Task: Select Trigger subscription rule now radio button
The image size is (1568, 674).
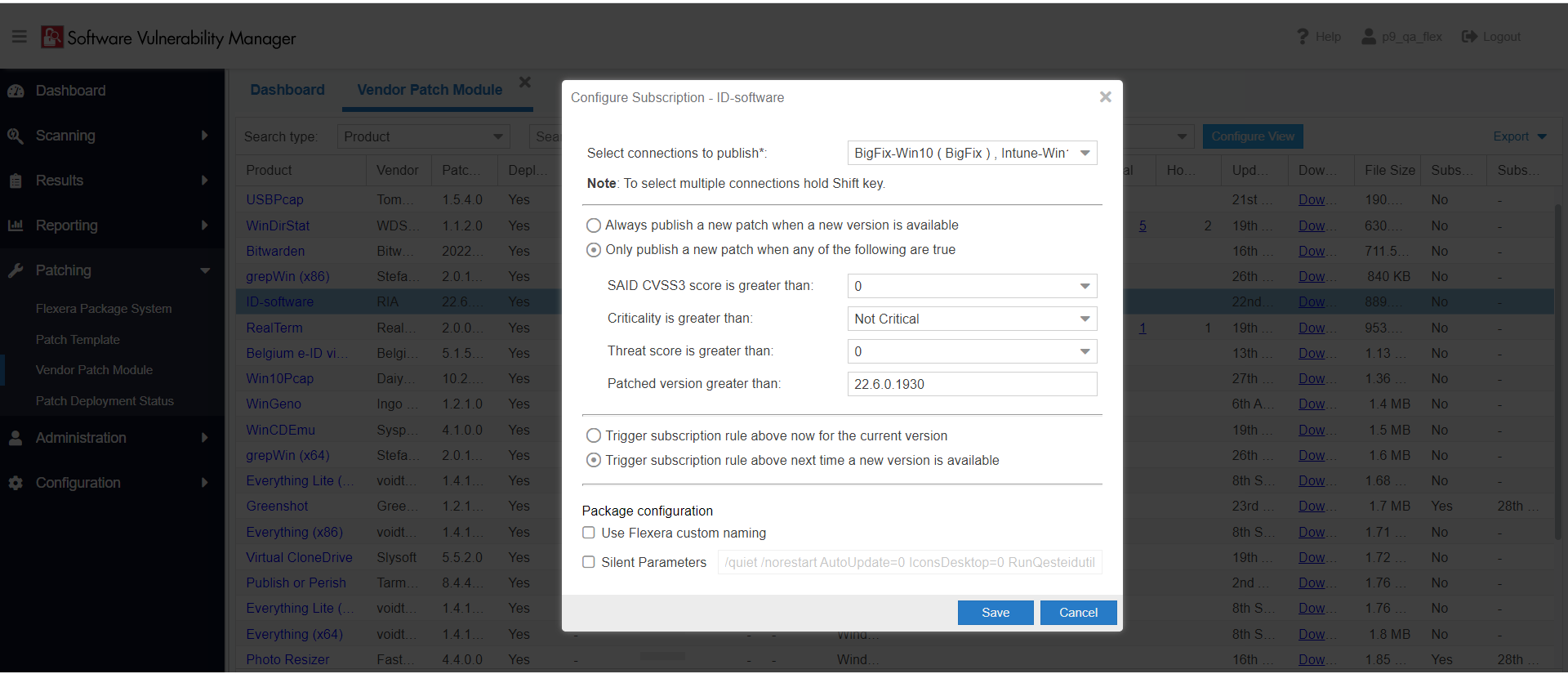Action: point(594,436)
